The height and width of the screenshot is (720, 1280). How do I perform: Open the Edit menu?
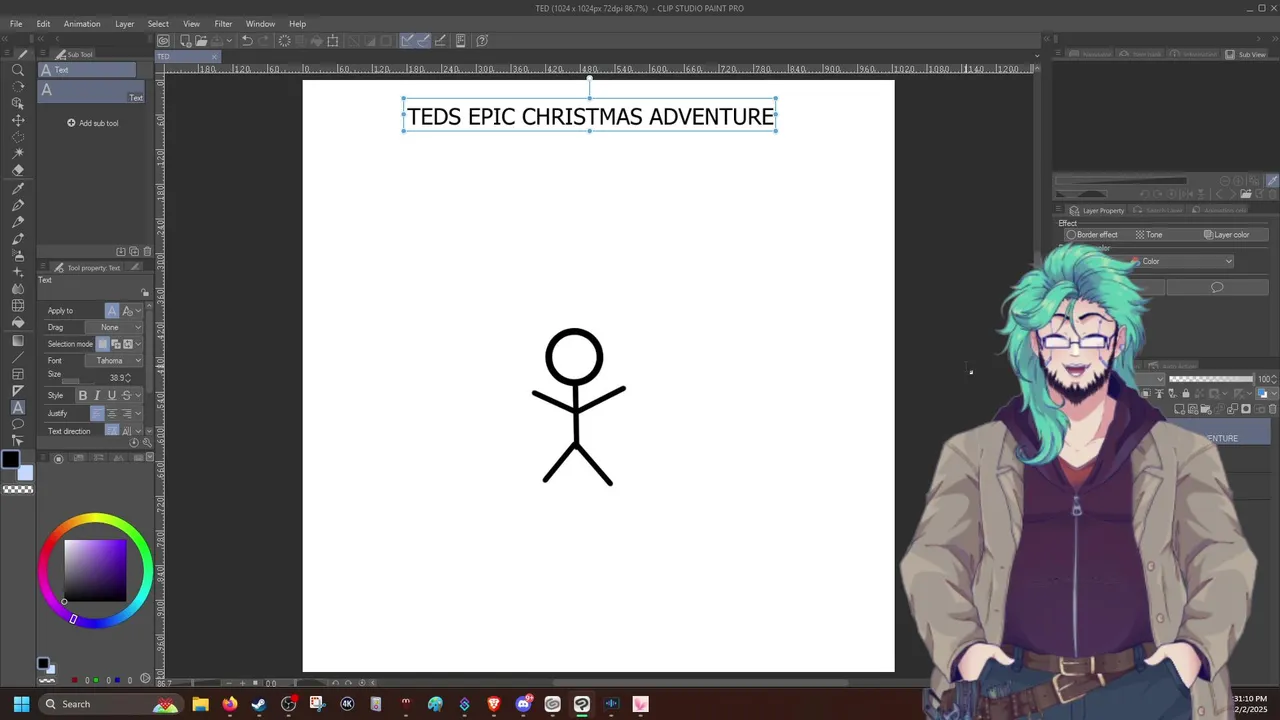[x=43, y=24]
